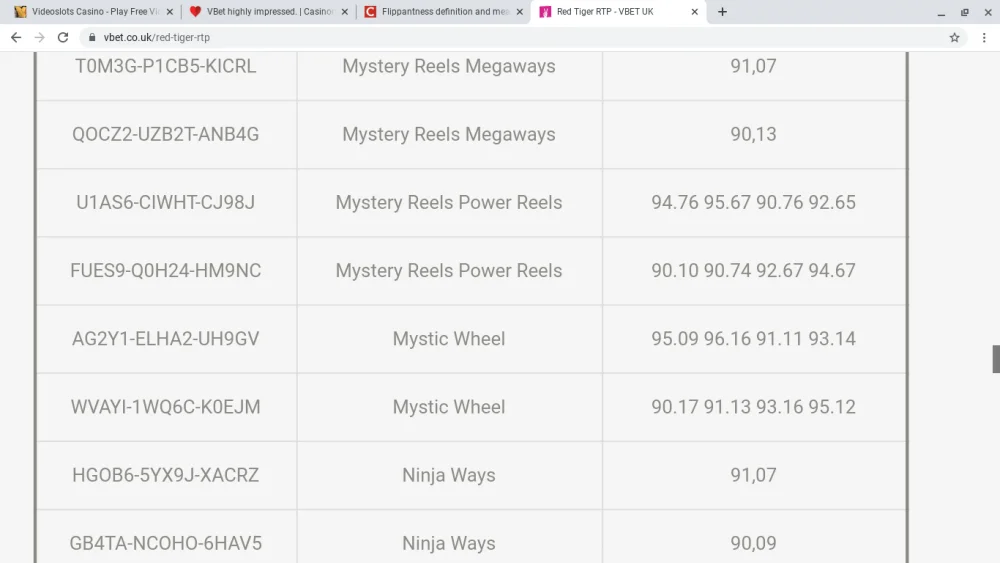This screenshot has height=563, width=1000.
Task: Click the browser back arrow
Action: coord(16,38)
